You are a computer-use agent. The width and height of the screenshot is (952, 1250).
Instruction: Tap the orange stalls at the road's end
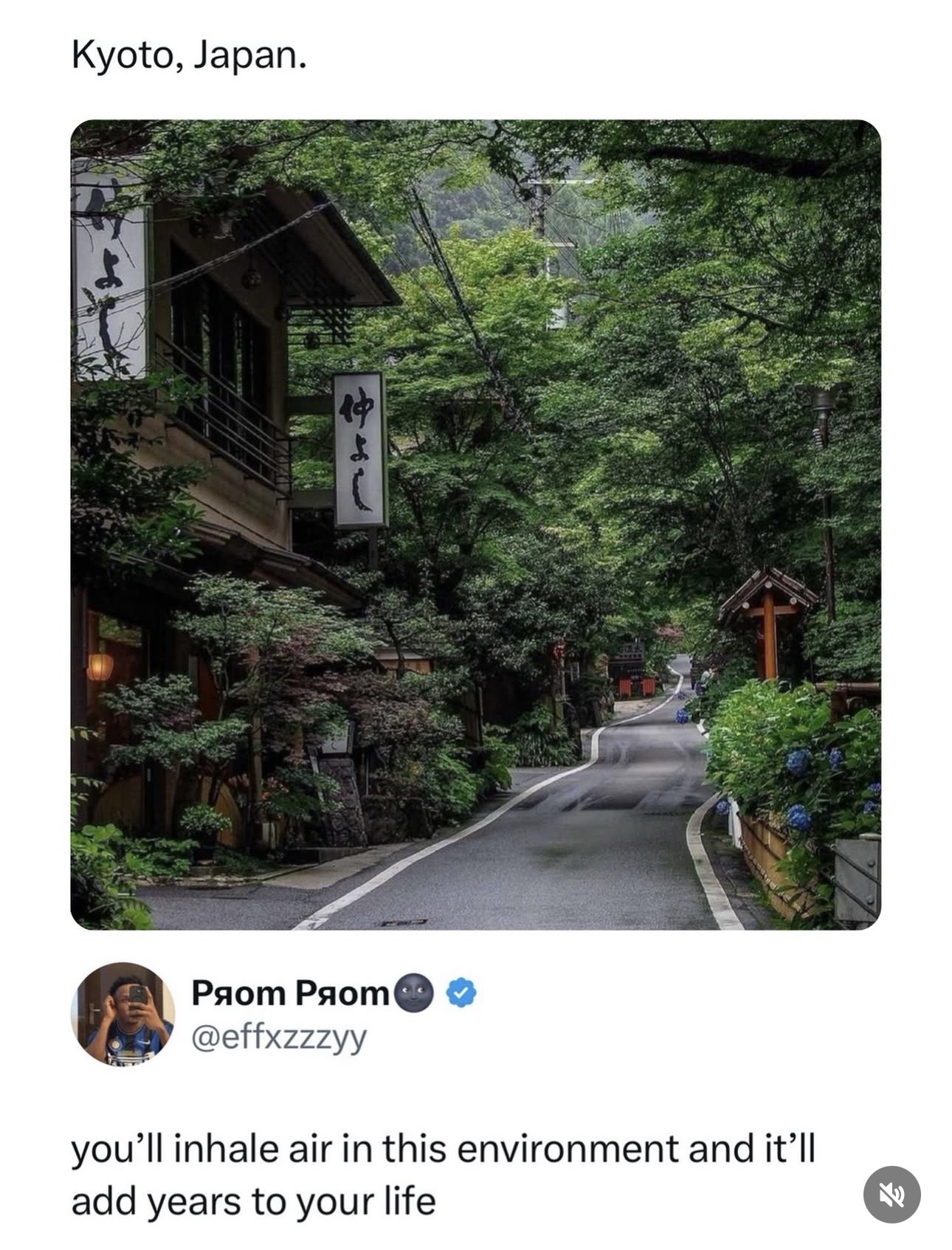tap(637, 686)
